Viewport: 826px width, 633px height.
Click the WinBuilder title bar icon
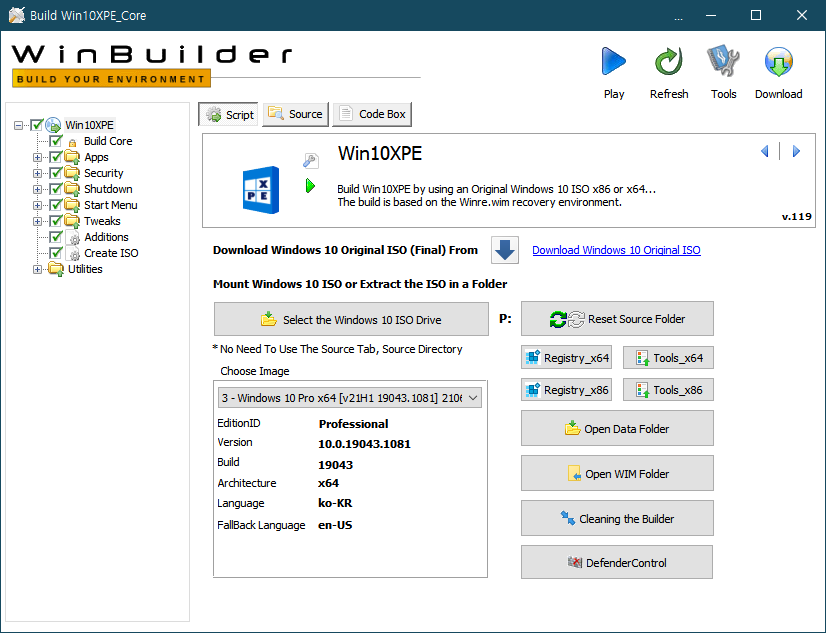coord(16,15)
